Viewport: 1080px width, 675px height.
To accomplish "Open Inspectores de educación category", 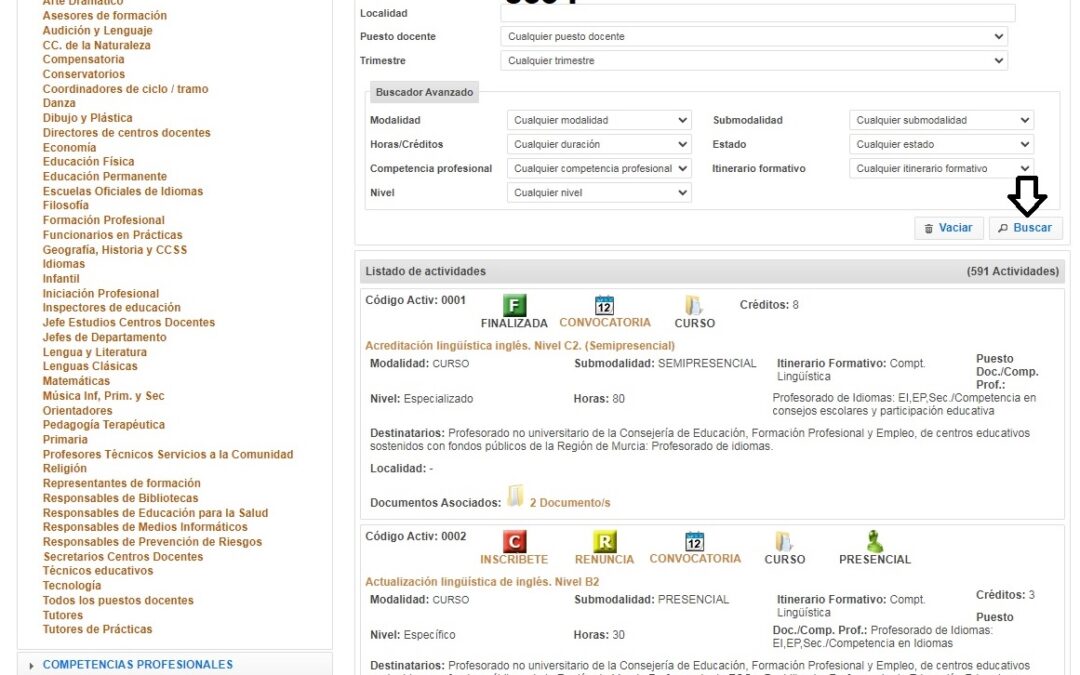I will (112, 307).
